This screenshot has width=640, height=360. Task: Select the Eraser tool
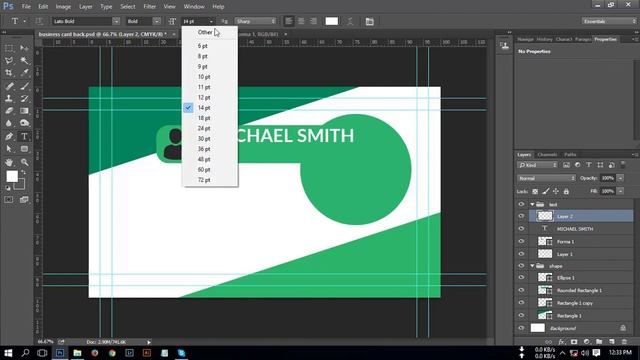[x=9, y=111]
